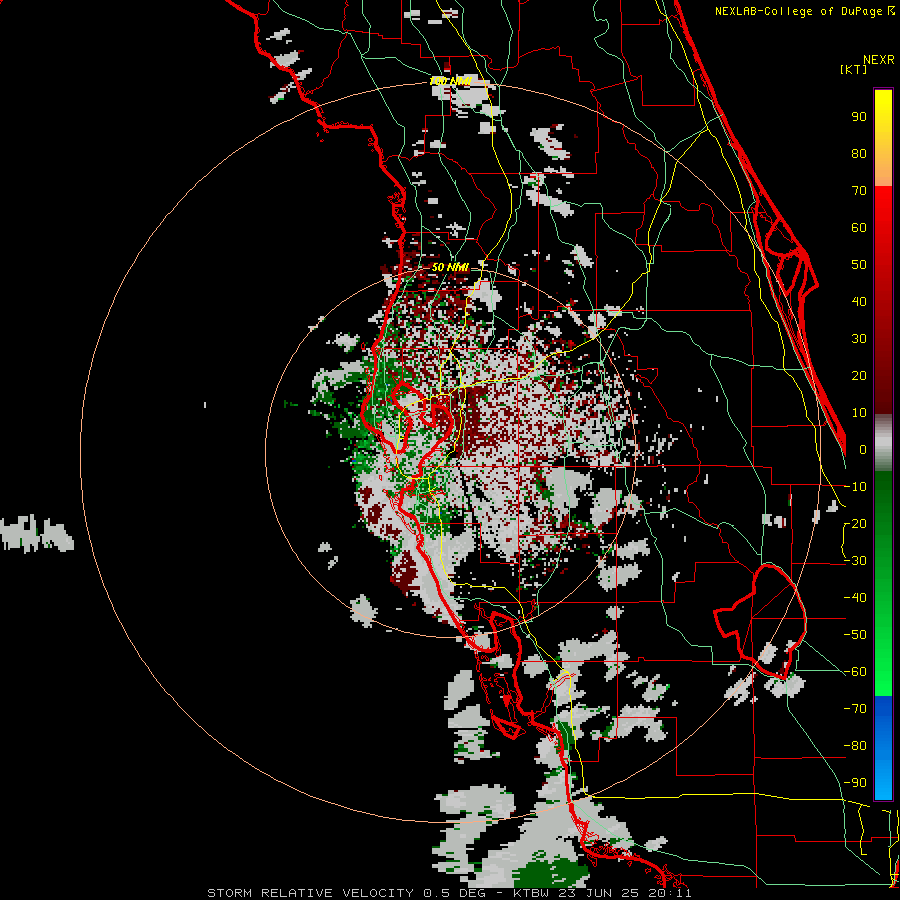Click the -30 scale value
This screenshot has width=900, height=900.
point(855,561)
